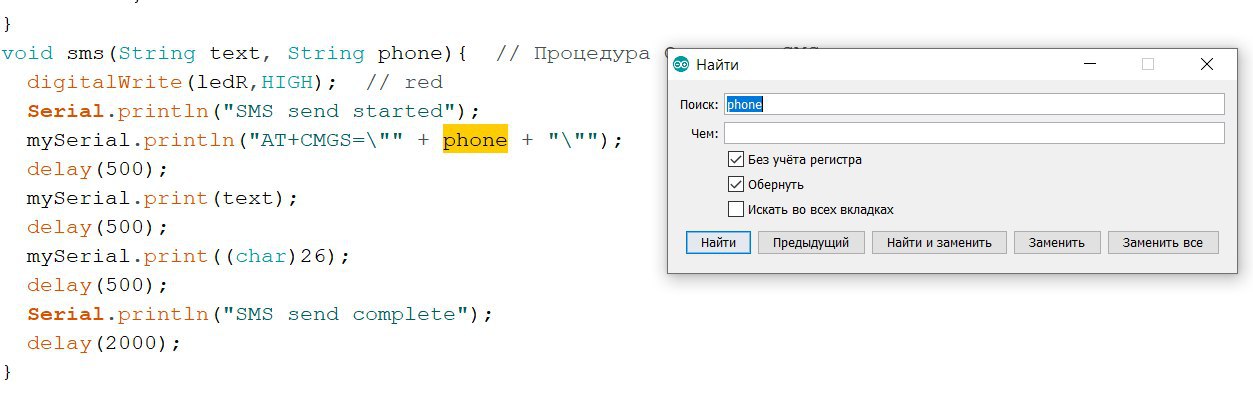This screenshot has height=397, width=1253.
Task: Click the highlighted phone word in code
Action: coord(475,140)
